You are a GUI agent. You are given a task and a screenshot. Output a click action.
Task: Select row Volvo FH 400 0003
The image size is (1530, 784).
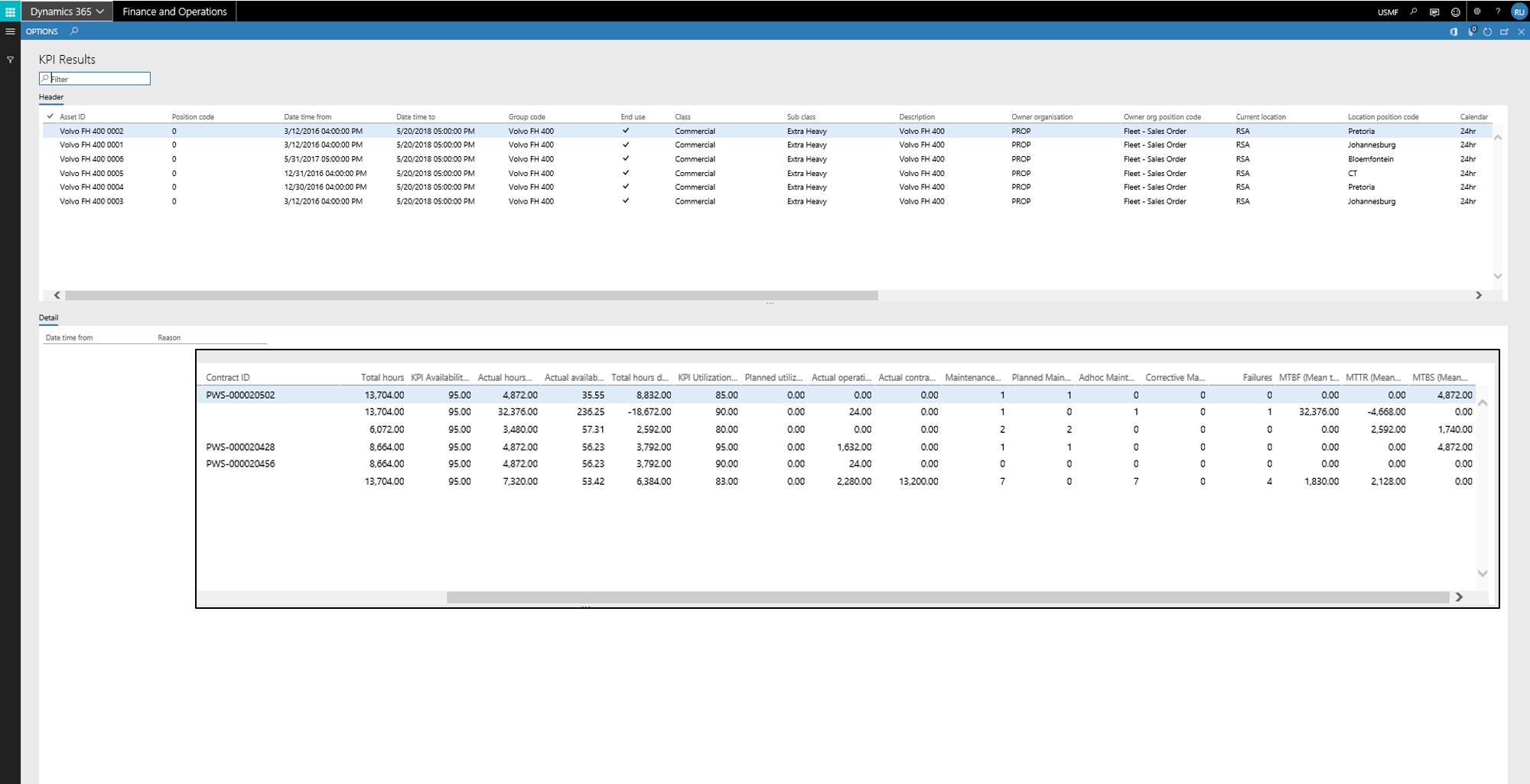point(767,201)
